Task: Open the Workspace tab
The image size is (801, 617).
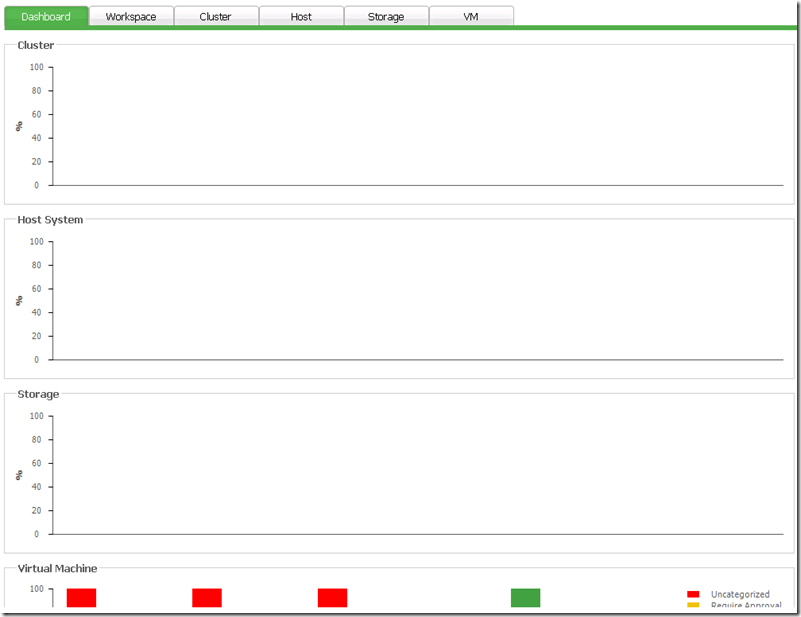Action: pyautogui.click(x=131, y=16)
